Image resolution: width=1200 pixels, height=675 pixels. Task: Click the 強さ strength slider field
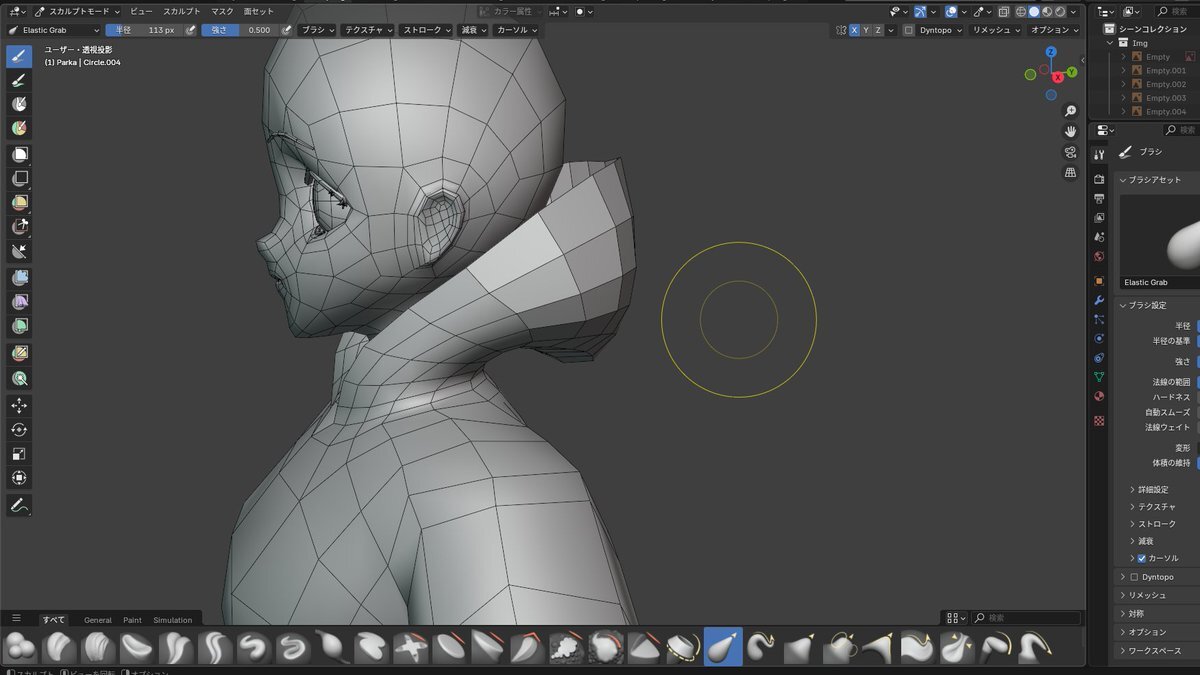pos(240,30)
